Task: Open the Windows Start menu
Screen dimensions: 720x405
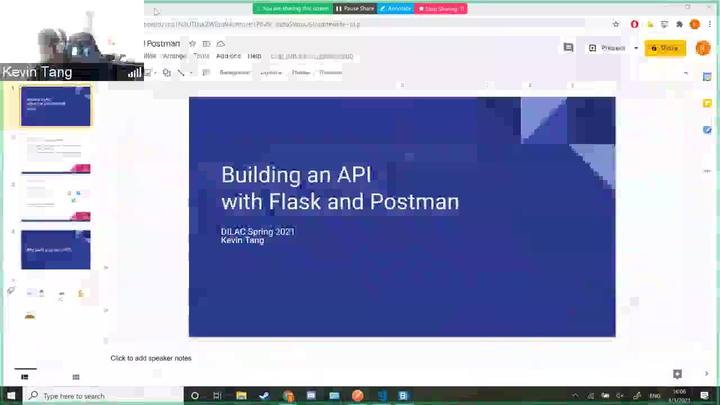Action: (x=11, y=396)
